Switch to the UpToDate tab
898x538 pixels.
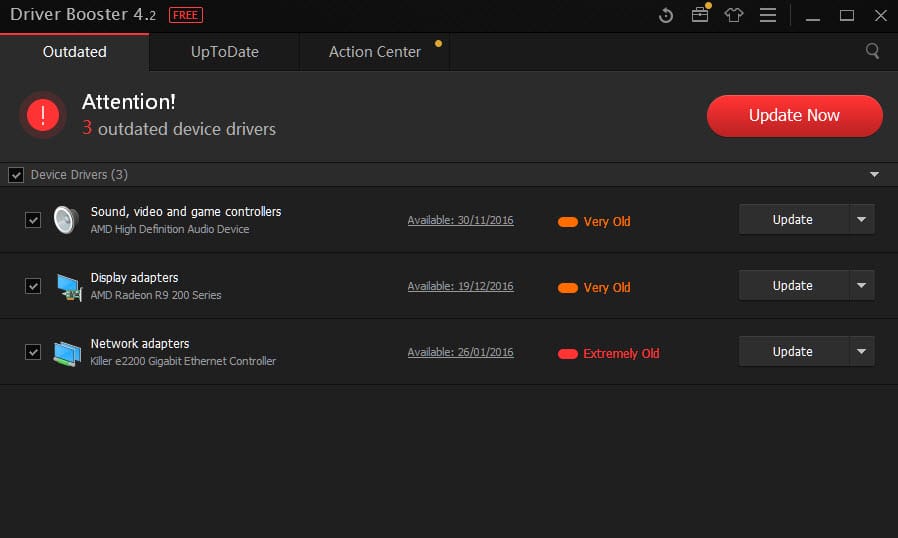(225, 52)
